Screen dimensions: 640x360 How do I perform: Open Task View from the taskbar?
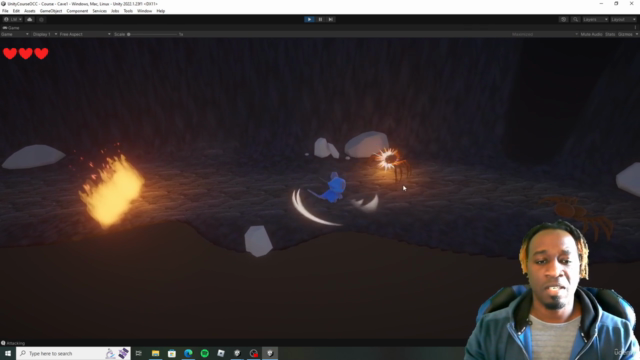tap(139, 353)
